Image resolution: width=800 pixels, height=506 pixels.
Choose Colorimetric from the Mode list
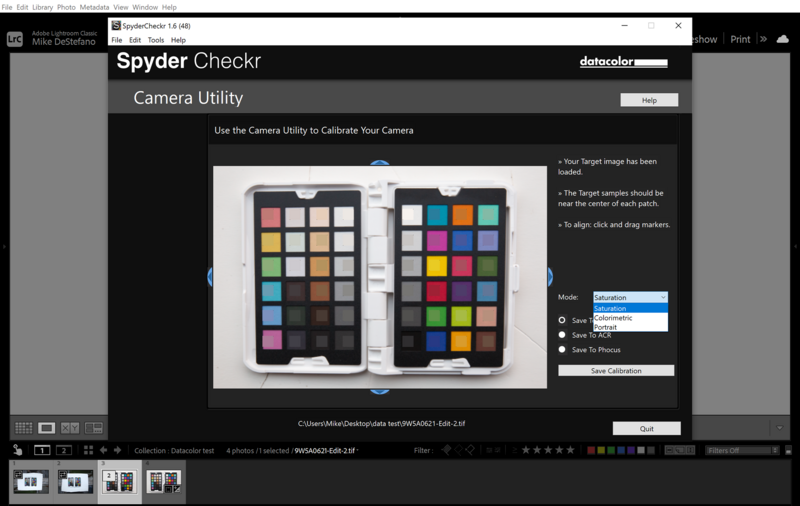[630, 318]
